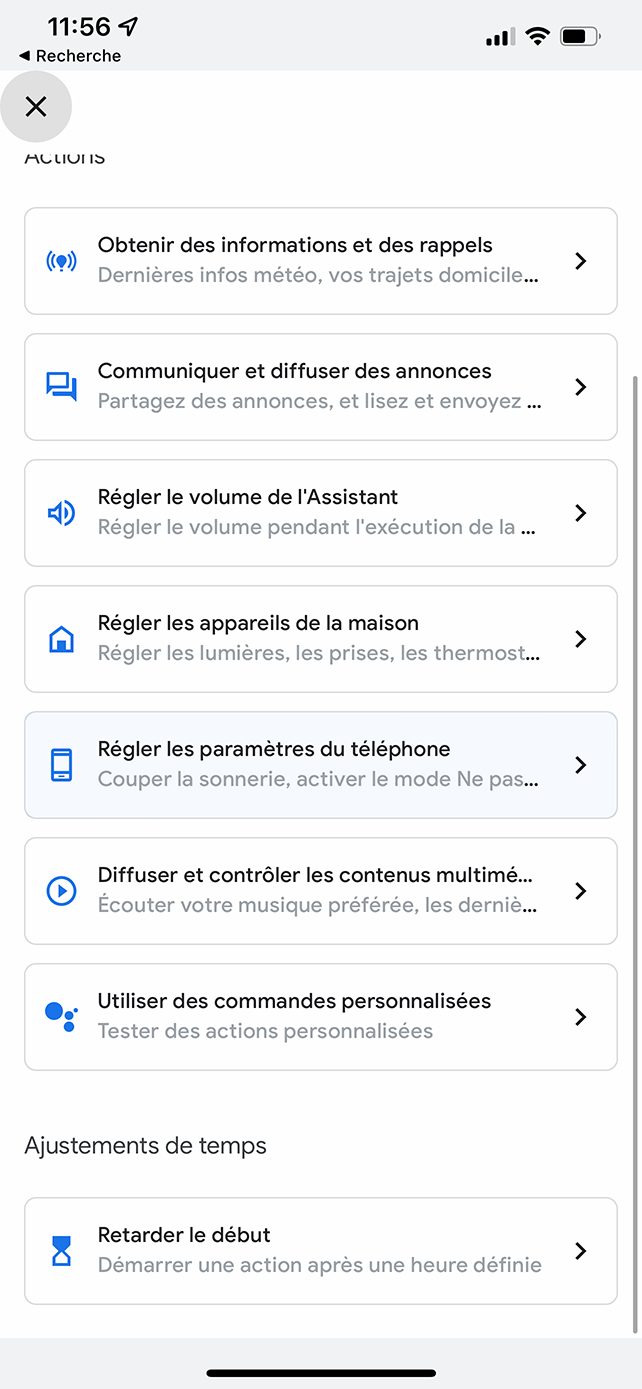642x1389 pixels.
Task: Tap the phone icon for phone settings
Action: tap(61, 765)
